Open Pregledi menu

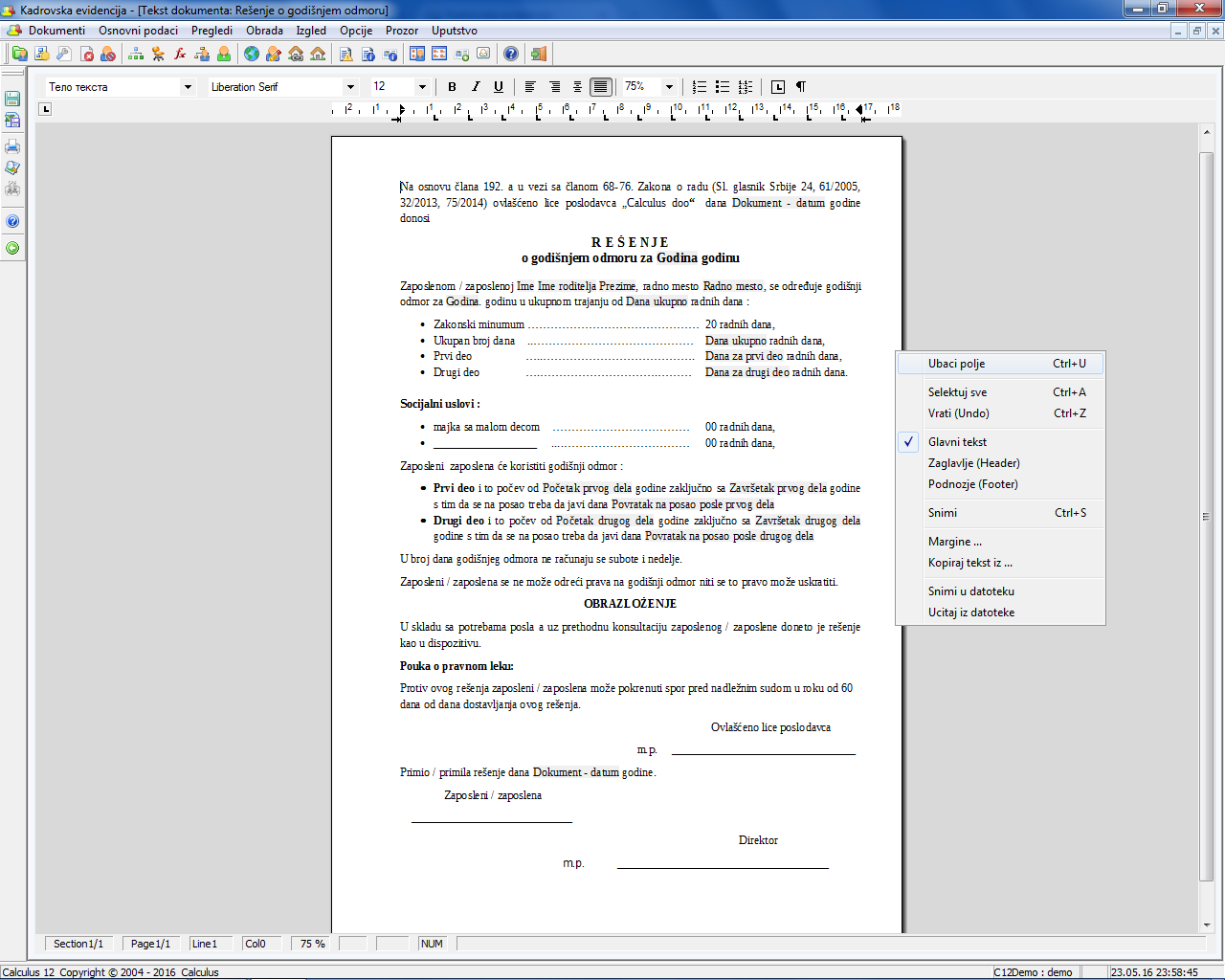click(x=212, y=31)
